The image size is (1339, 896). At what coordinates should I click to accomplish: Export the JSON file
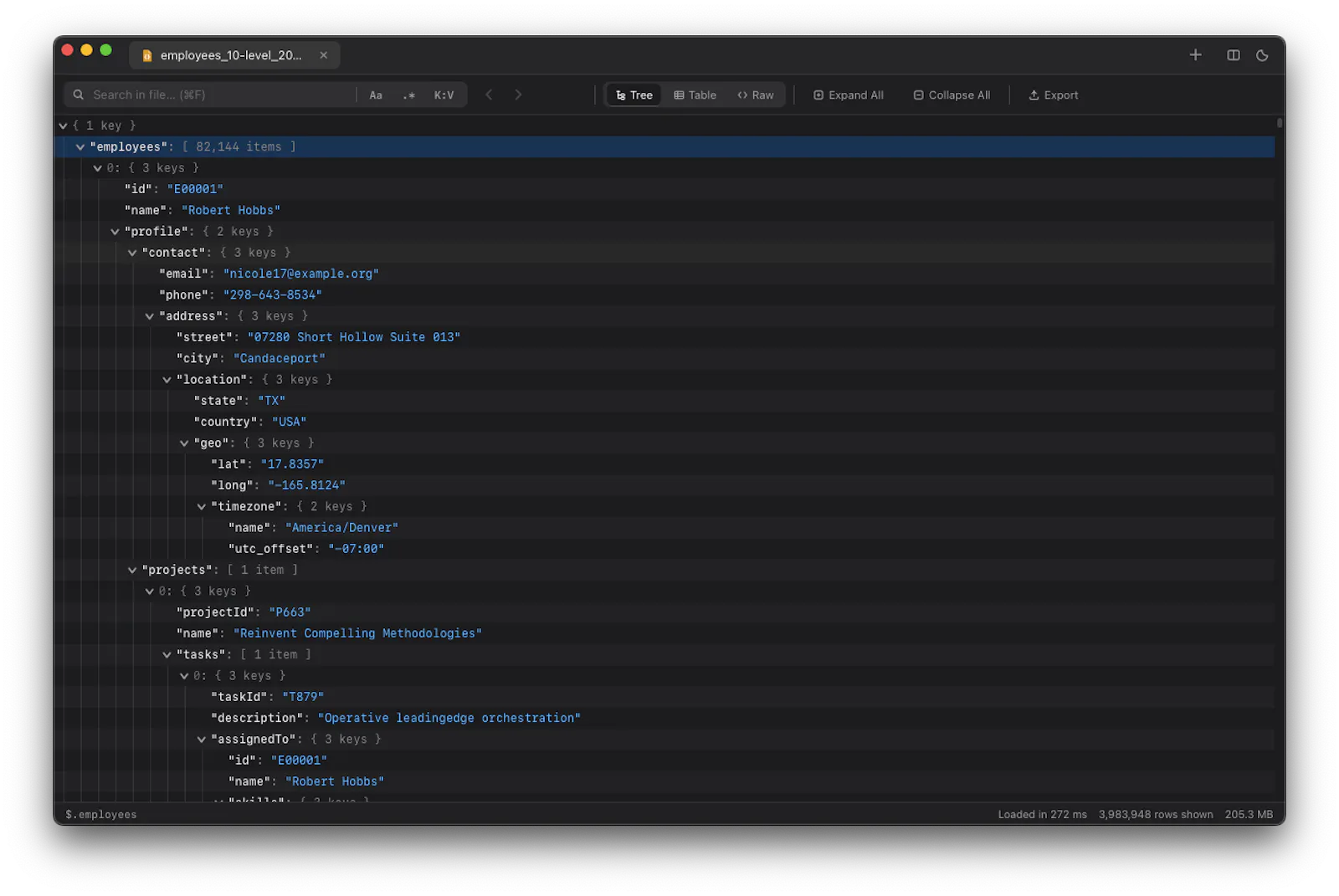pos(1053,95)
